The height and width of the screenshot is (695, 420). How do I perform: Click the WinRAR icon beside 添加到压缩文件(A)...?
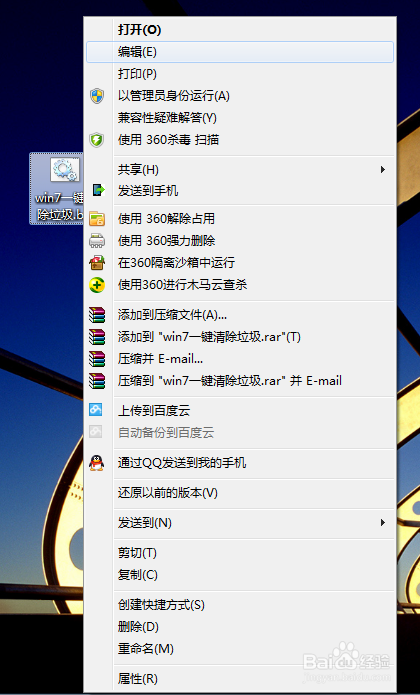point(97,315)
